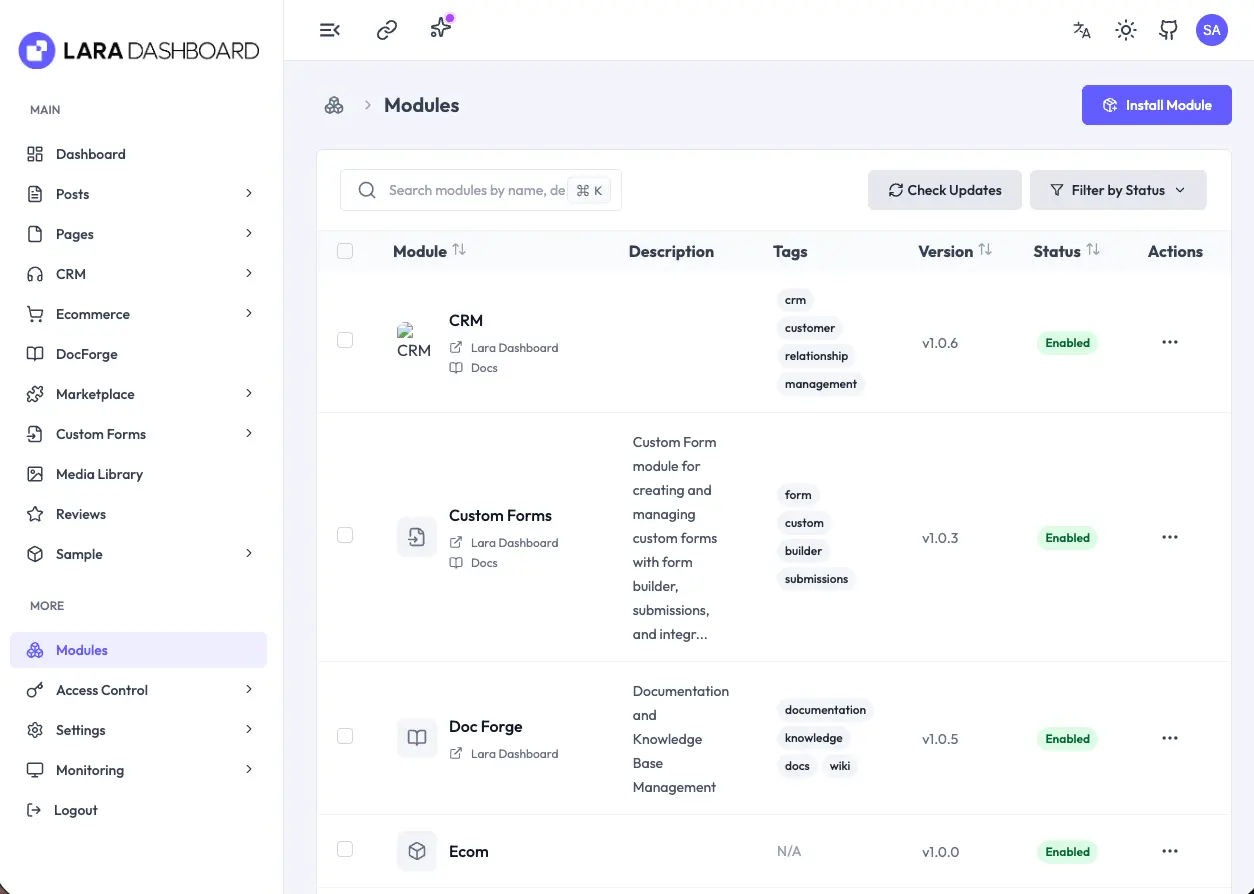Click Doc Forge external link icon
This screenshot has width=1254, height=894.
456,753
